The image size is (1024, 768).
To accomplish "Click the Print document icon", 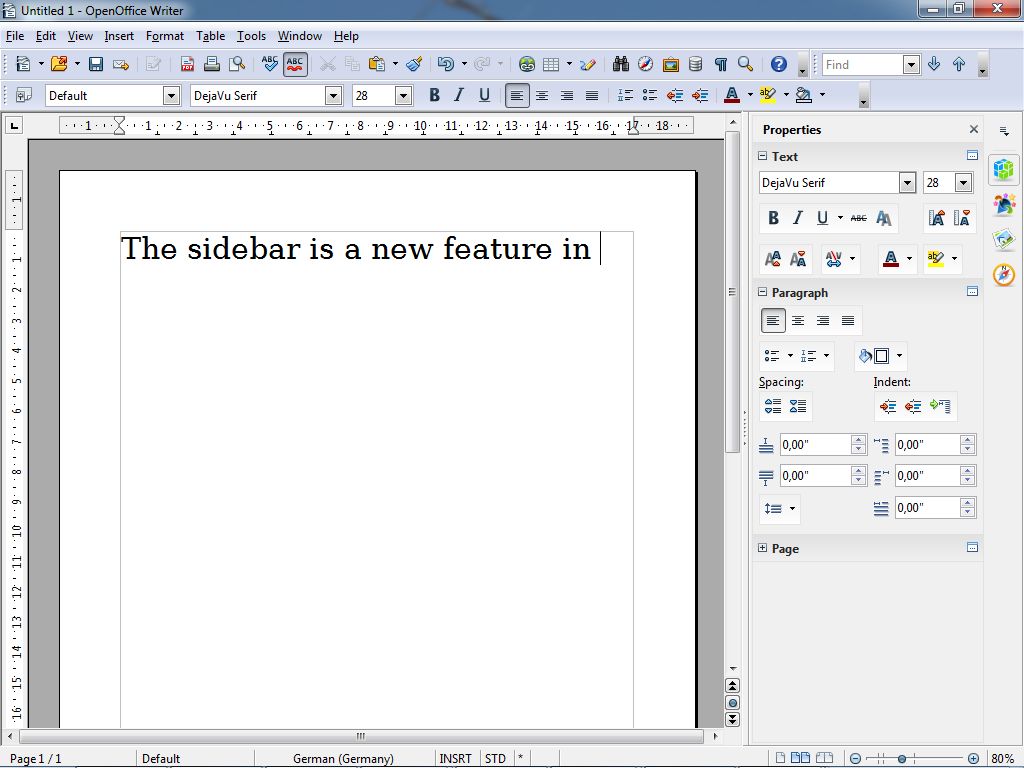I will 212,64.
